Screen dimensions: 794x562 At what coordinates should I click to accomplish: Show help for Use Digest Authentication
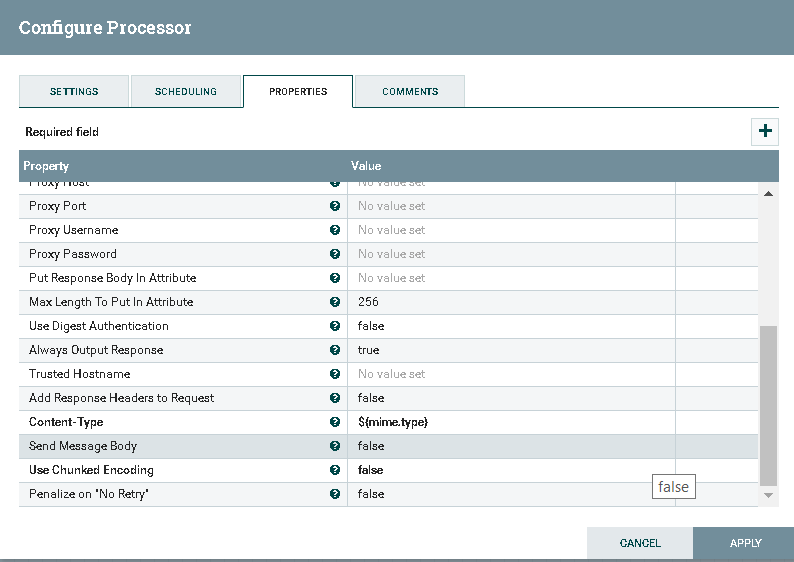[335, 326]
